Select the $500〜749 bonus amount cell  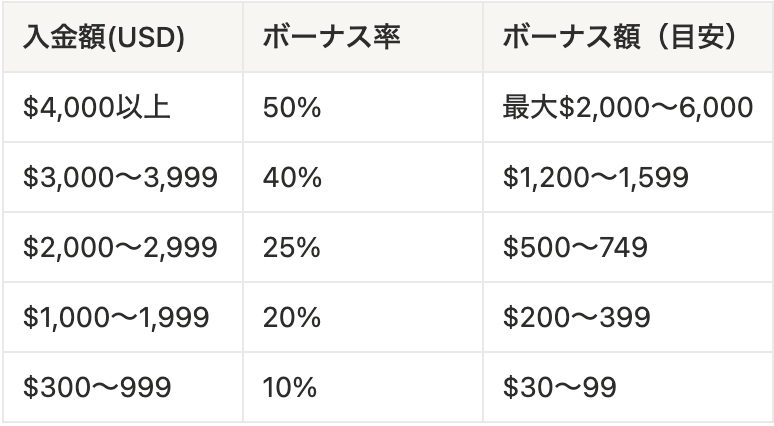point(575,247)
